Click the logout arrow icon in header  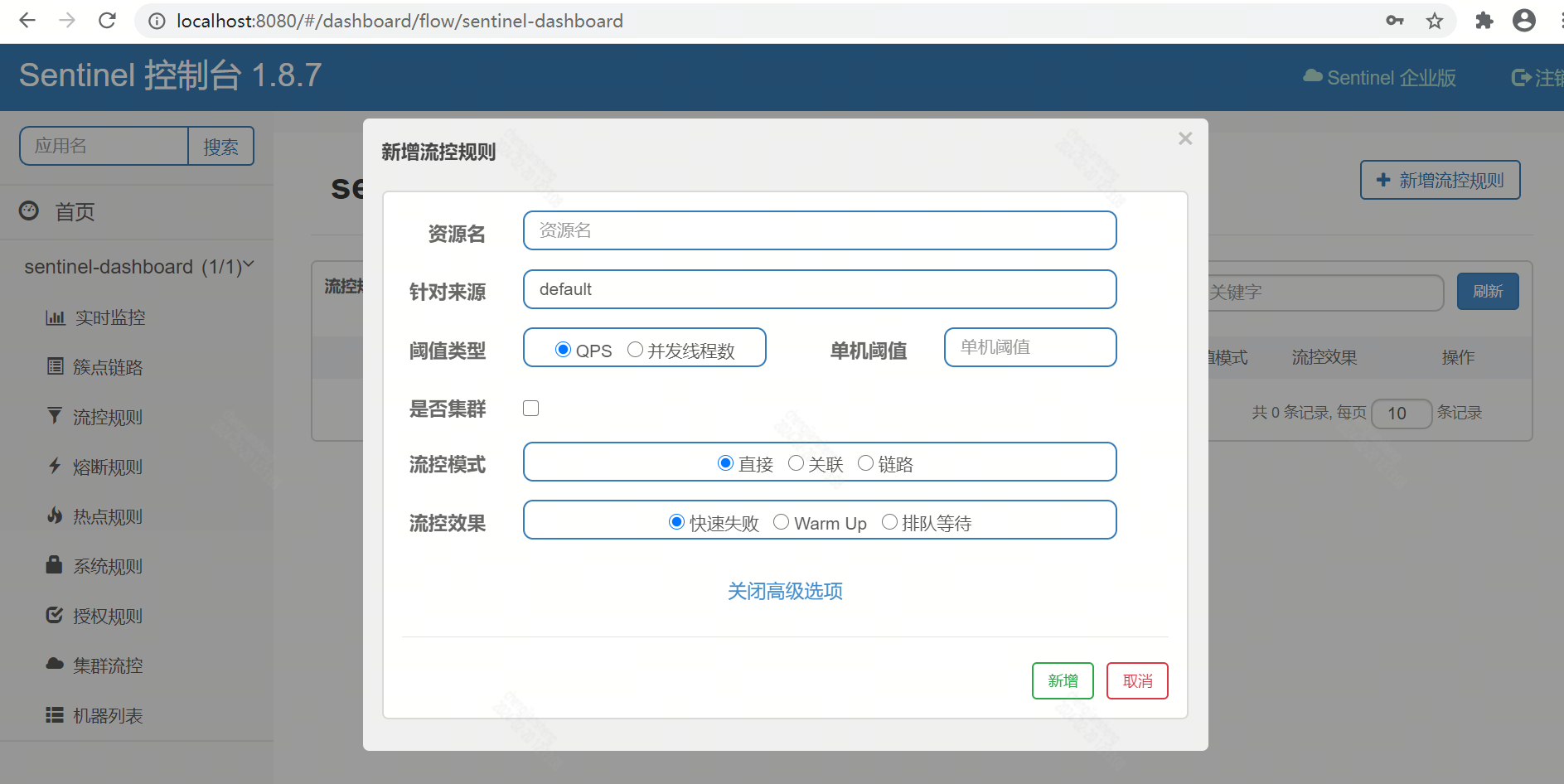(x=1521, y=77)
